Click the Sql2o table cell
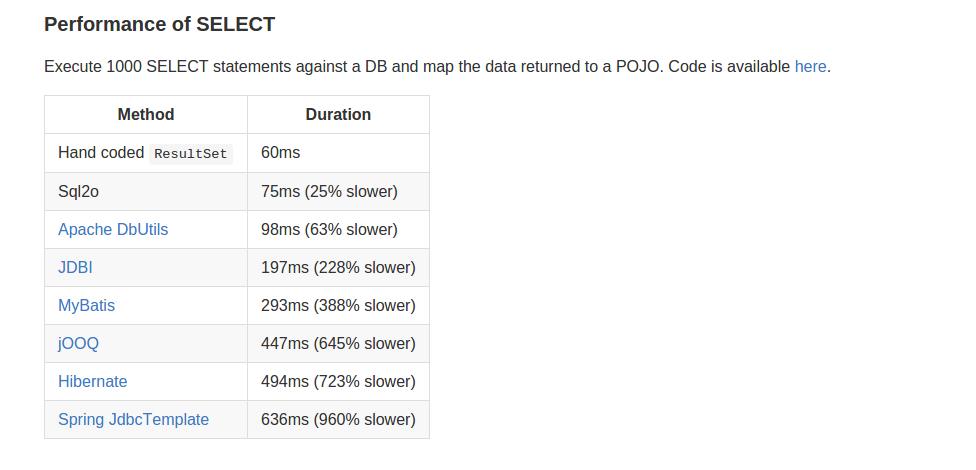976x470 pixels. point(146,192)
